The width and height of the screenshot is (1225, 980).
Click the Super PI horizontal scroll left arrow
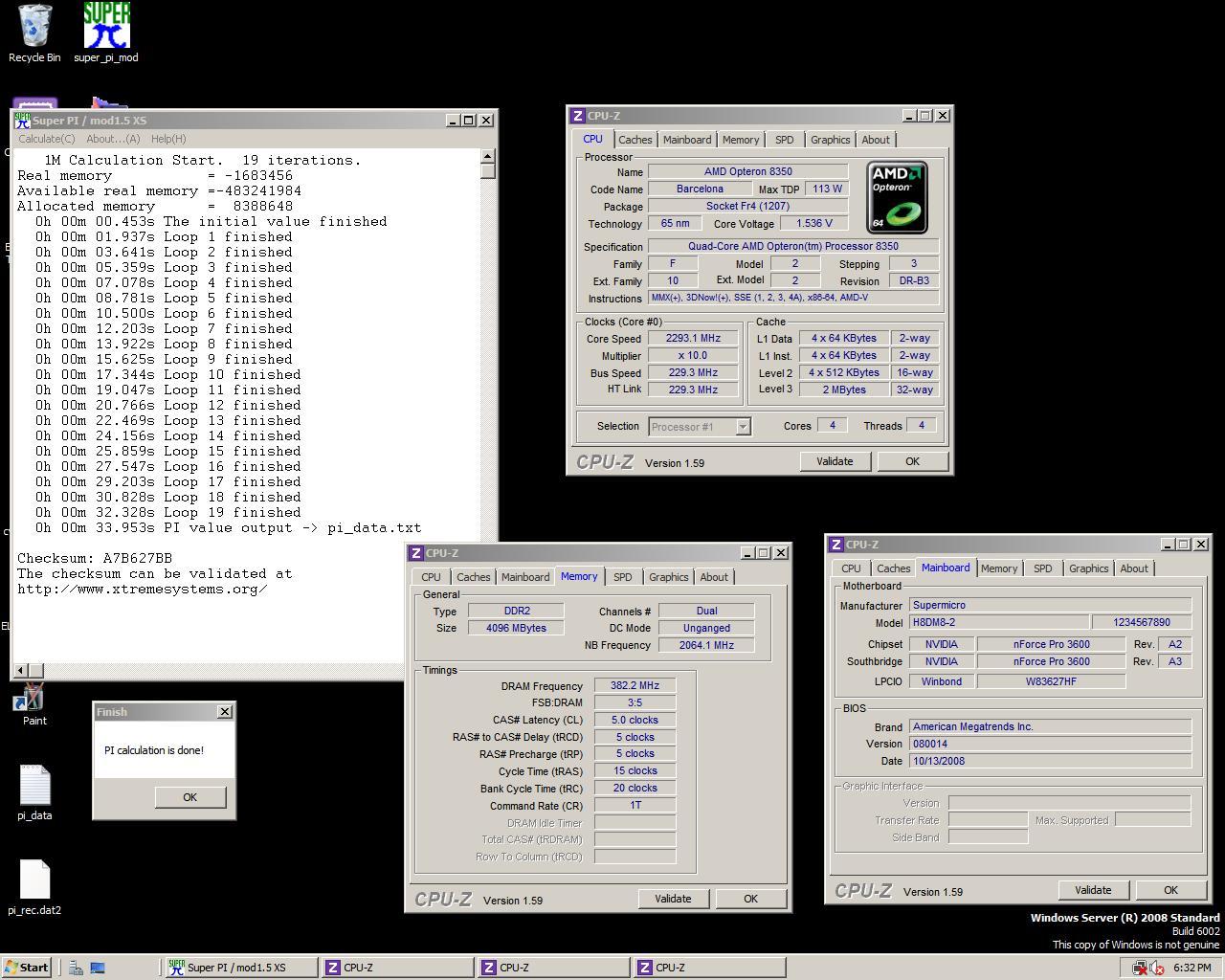pos(22,670)
